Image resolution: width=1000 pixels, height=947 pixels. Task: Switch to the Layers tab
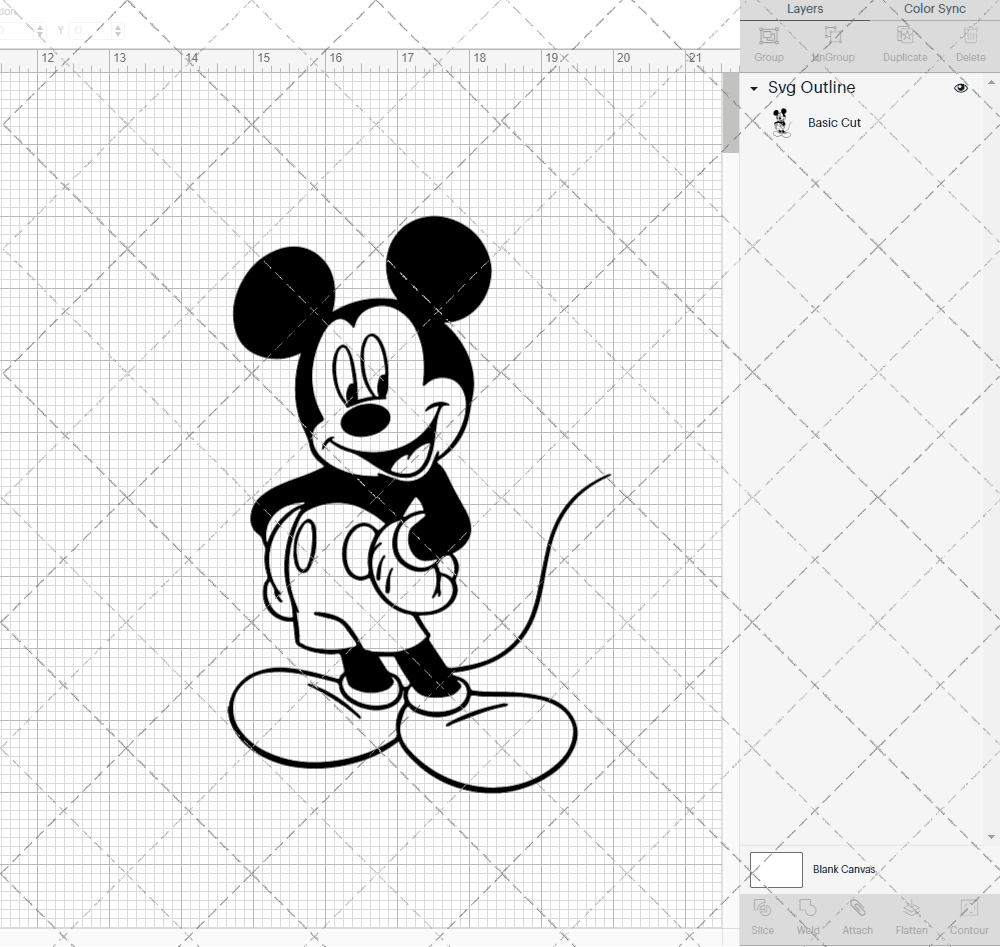[x=805, y=9]
